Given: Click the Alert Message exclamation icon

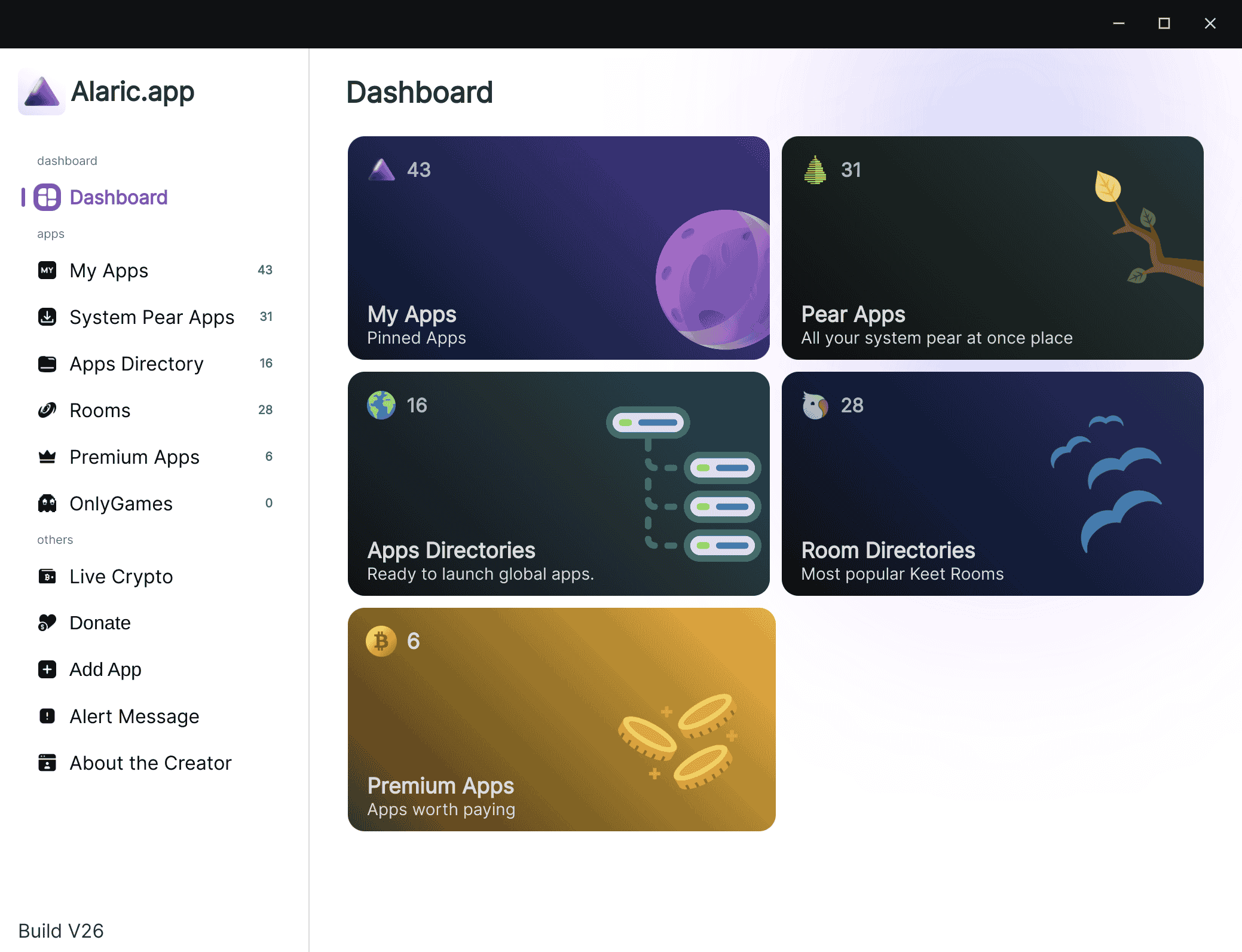Looking at the screenshot, I should click(47, 716).
